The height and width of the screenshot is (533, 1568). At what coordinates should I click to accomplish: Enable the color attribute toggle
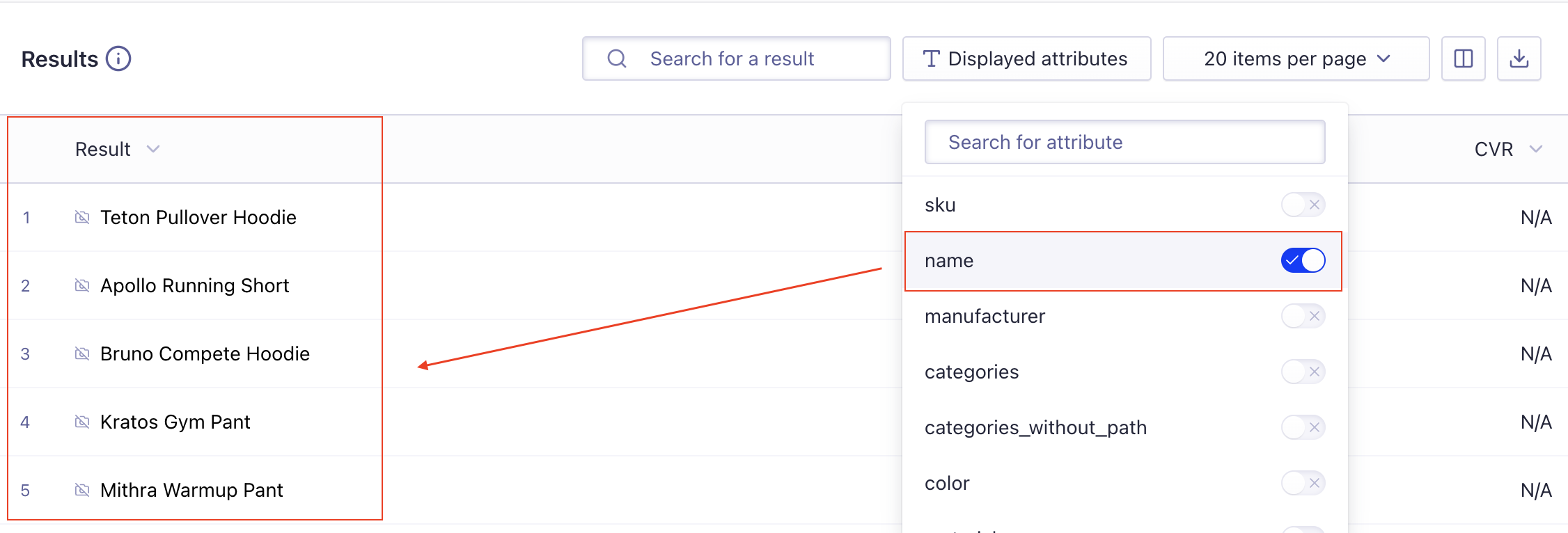1303,483
